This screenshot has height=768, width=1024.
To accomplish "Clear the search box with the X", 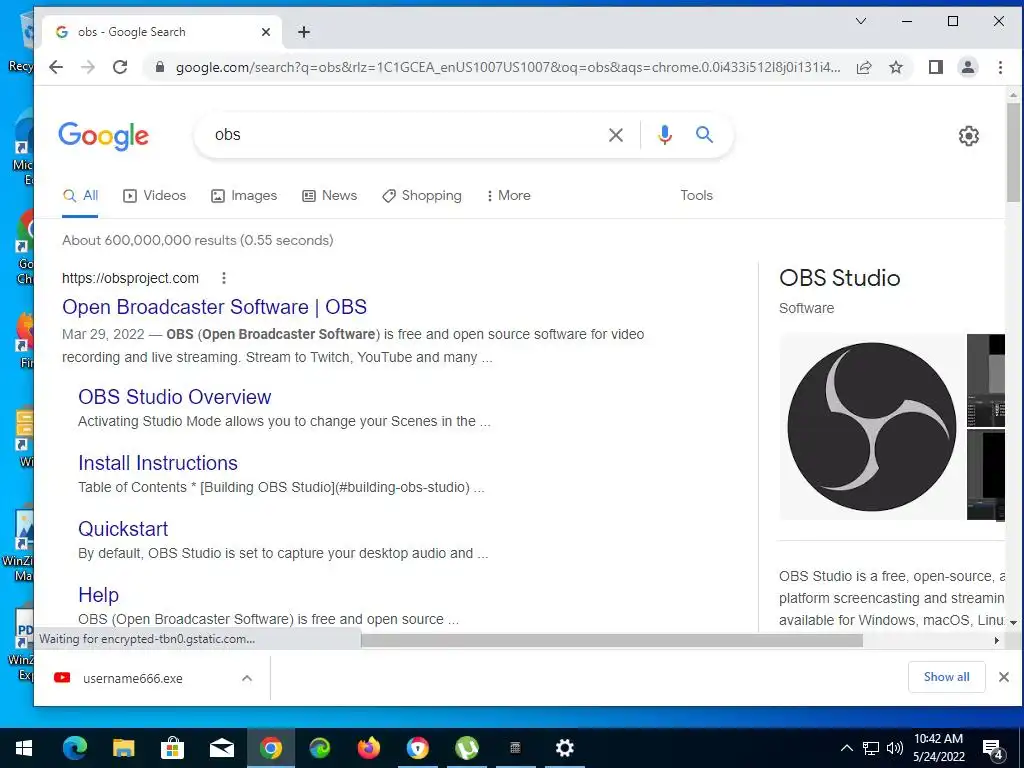I will pos(615,135).
